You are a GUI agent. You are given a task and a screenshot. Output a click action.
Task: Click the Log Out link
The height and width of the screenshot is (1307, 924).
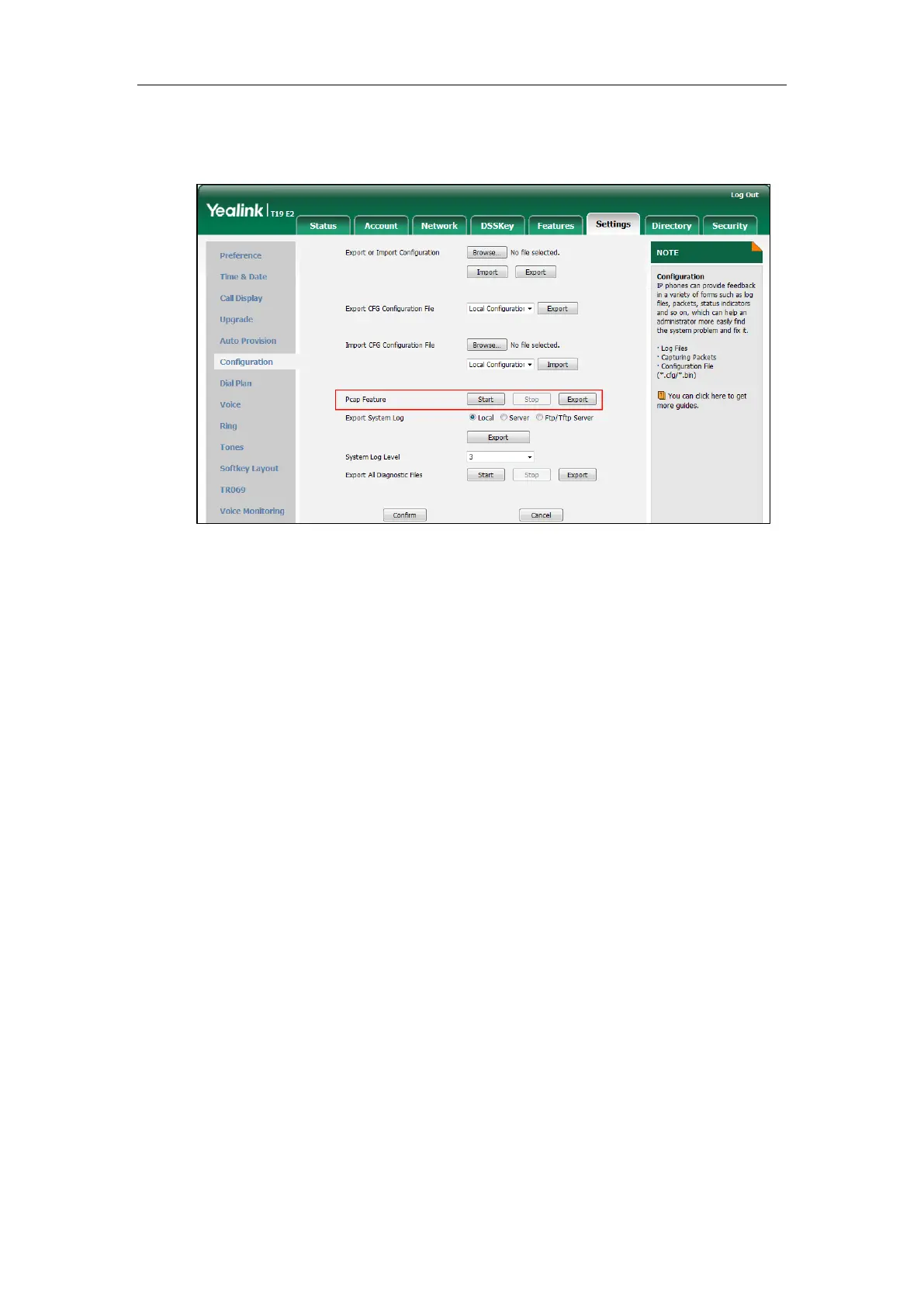tap(744, 195)
